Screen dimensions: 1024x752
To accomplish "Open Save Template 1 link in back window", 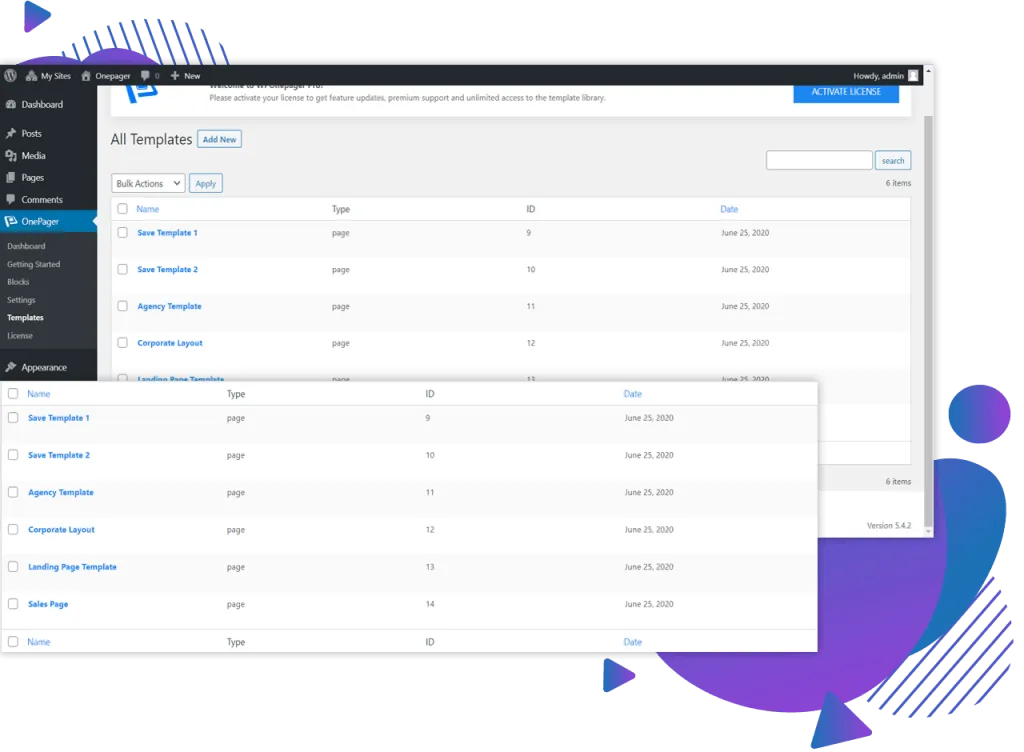I will [x=167, y=232].
